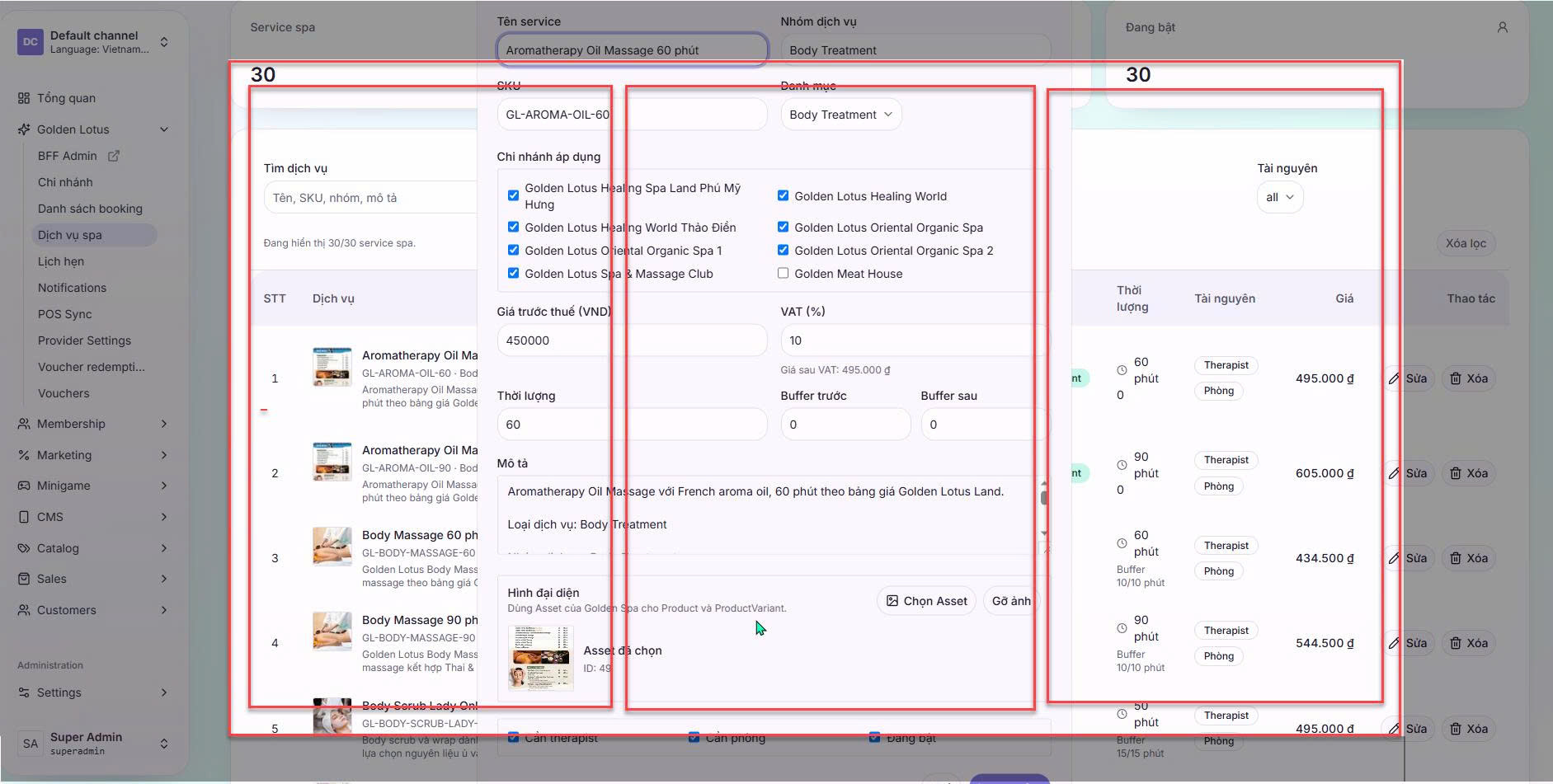Uncheck the Golden Lotus Healing World branch

pos(783,195)
